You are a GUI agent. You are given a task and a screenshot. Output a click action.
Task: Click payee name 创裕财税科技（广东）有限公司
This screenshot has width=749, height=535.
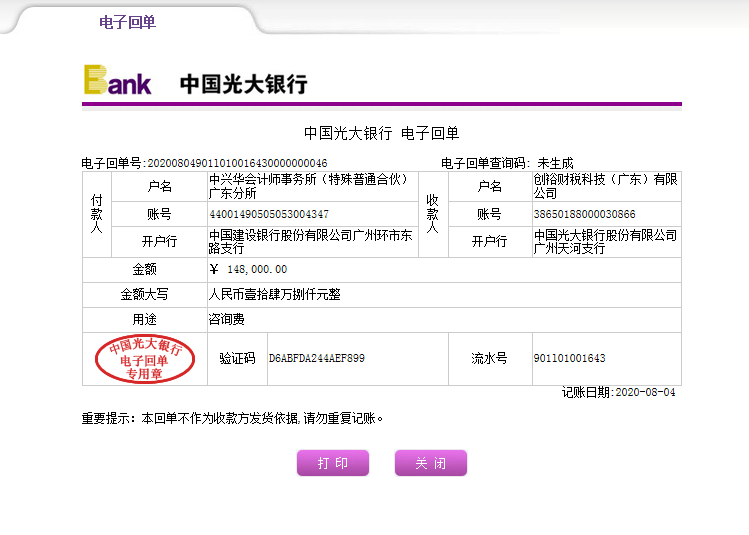[x=605, y=186]
